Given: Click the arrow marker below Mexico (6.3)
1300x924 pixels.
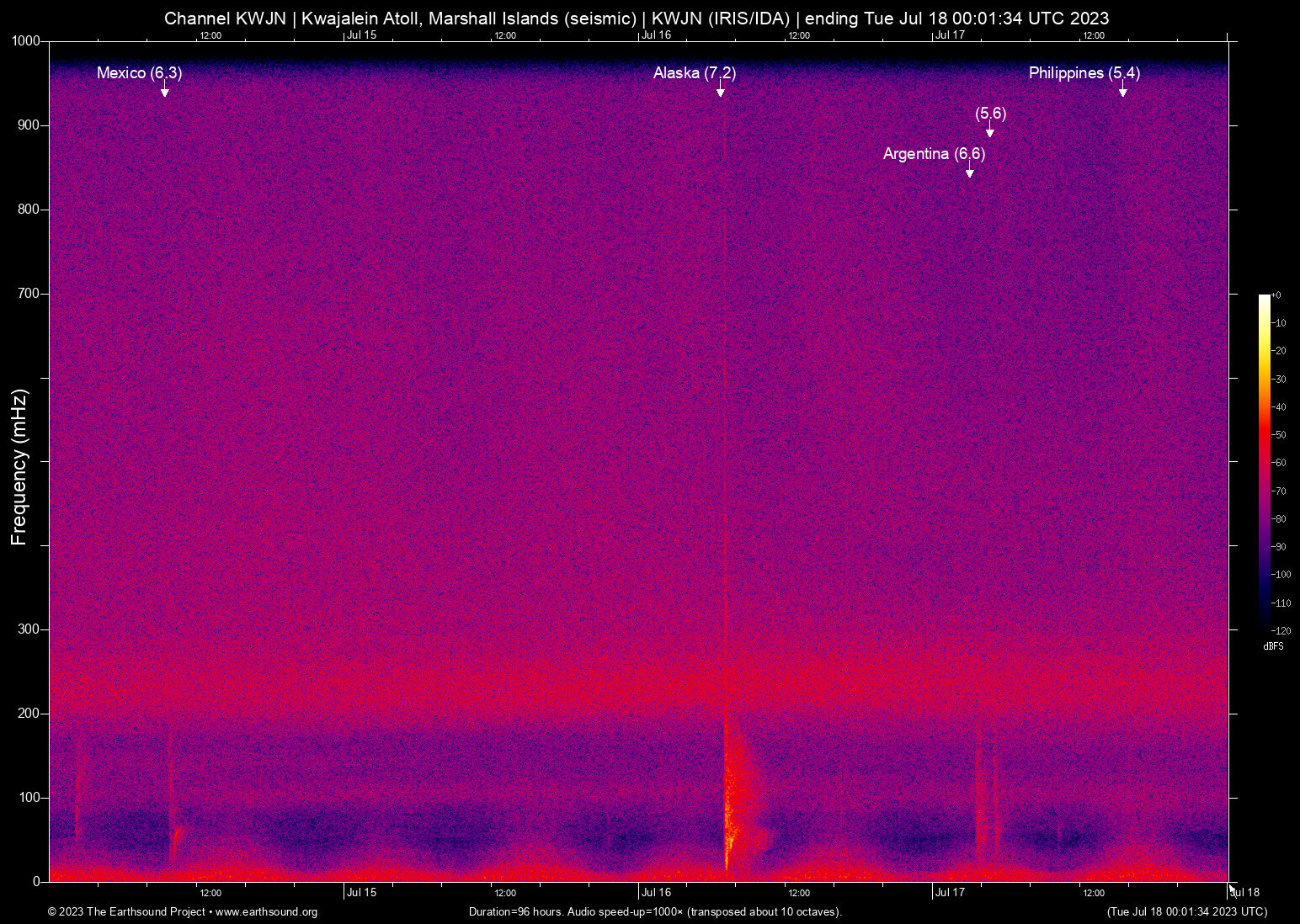Looking at the screenshot, I should pos(165,91).
